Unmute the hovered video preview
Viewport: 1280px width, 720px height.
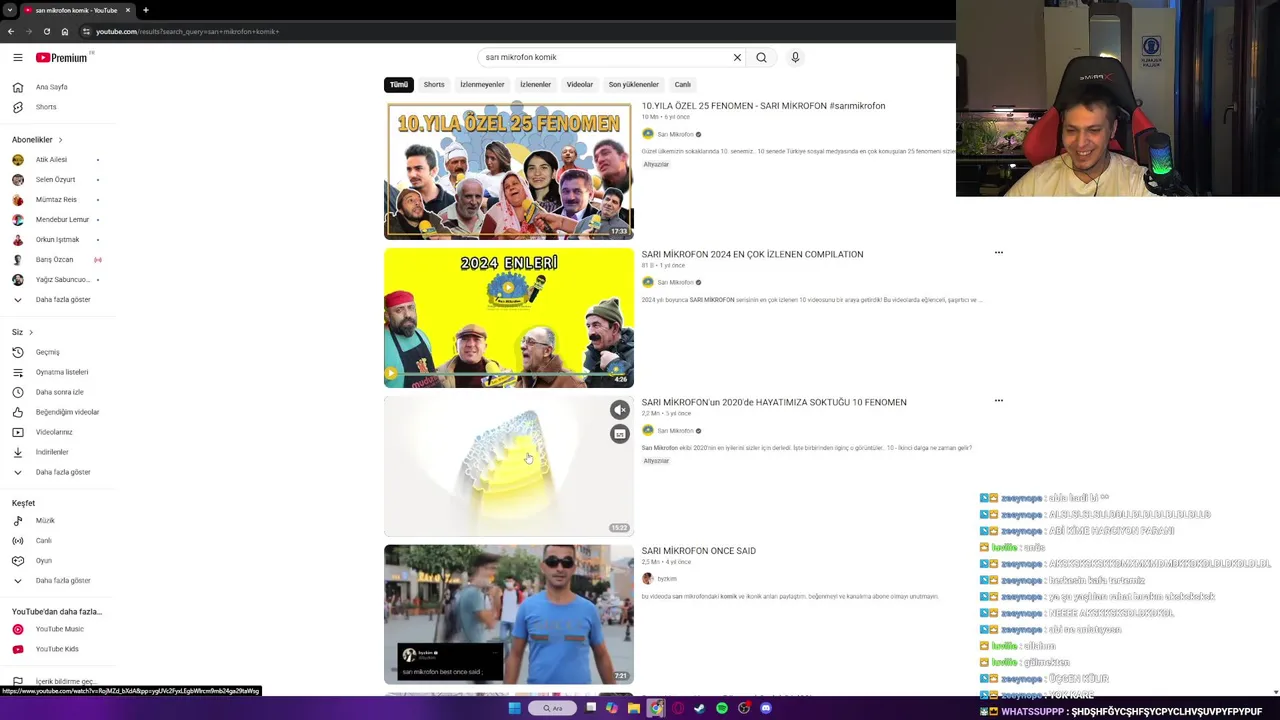(620, 410)
